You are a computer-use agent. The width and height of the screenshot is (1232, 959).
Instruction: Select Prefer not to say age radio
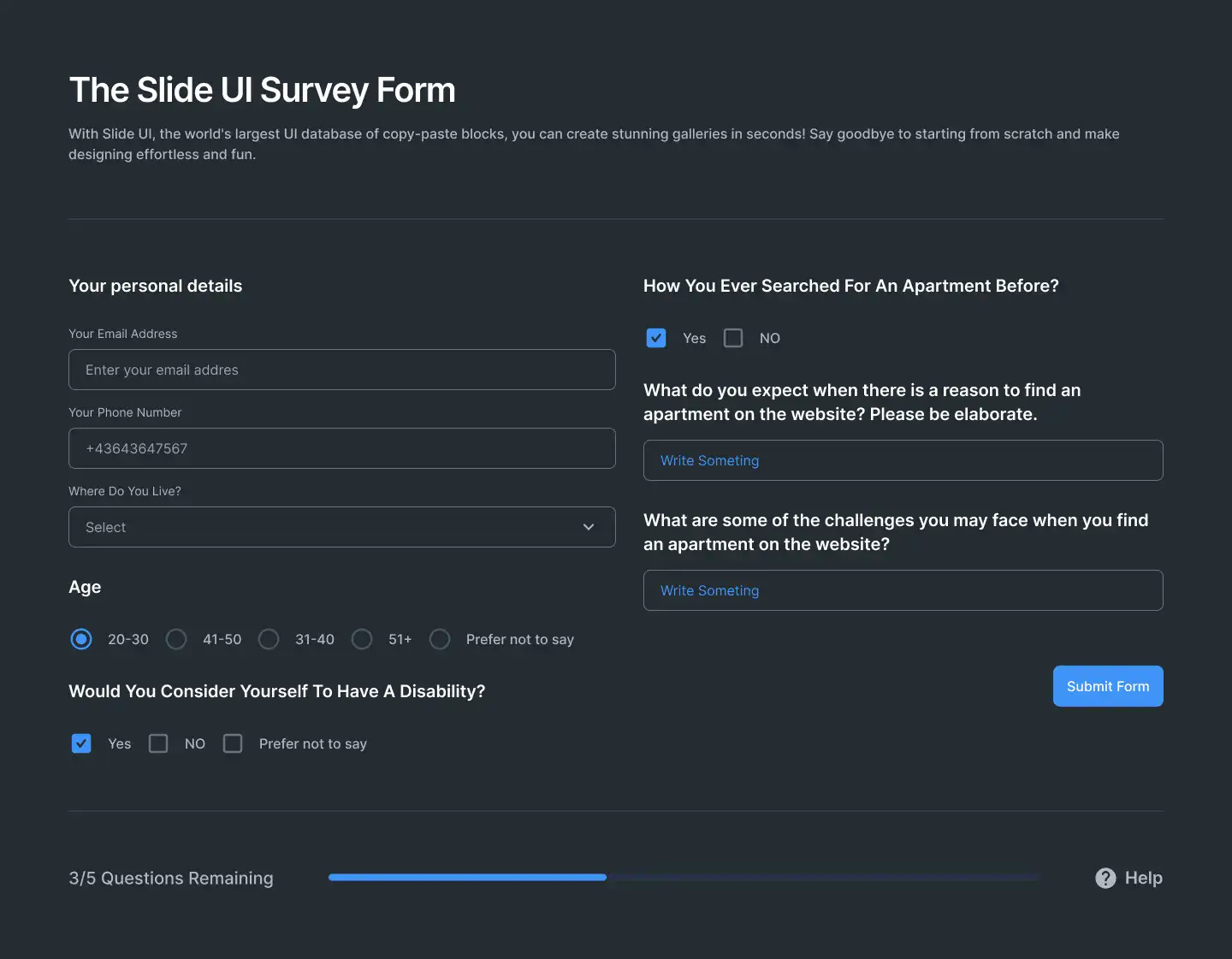440,639
